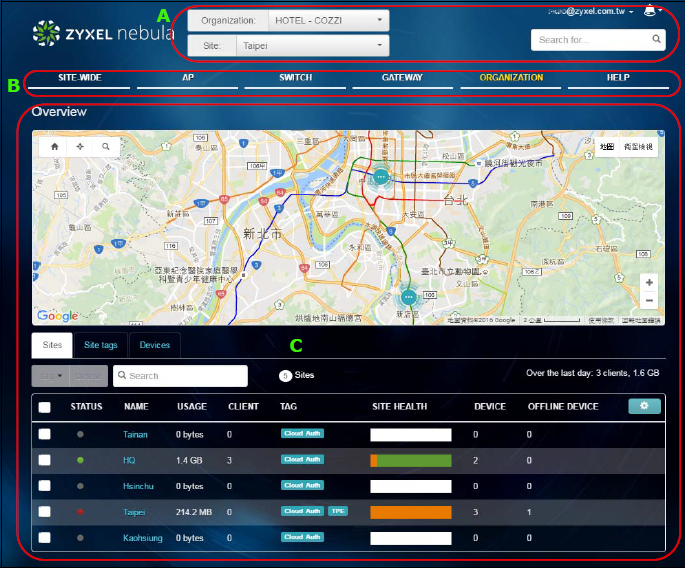Open the Tag dropdown button
685x568 pixels.
51,376
